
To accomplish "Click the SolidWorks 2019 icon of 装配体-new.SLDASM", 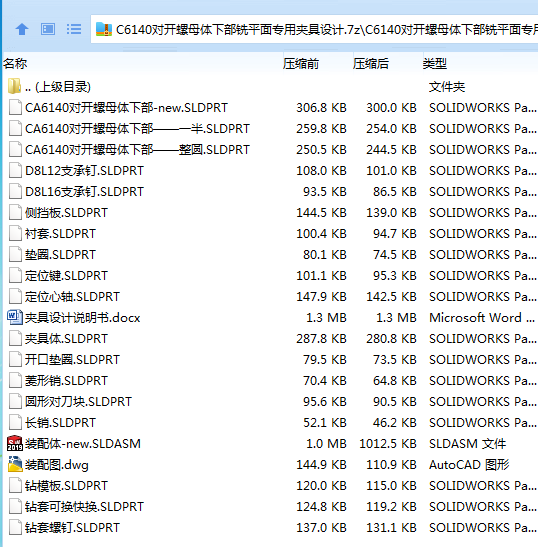I will pos(15,443).
